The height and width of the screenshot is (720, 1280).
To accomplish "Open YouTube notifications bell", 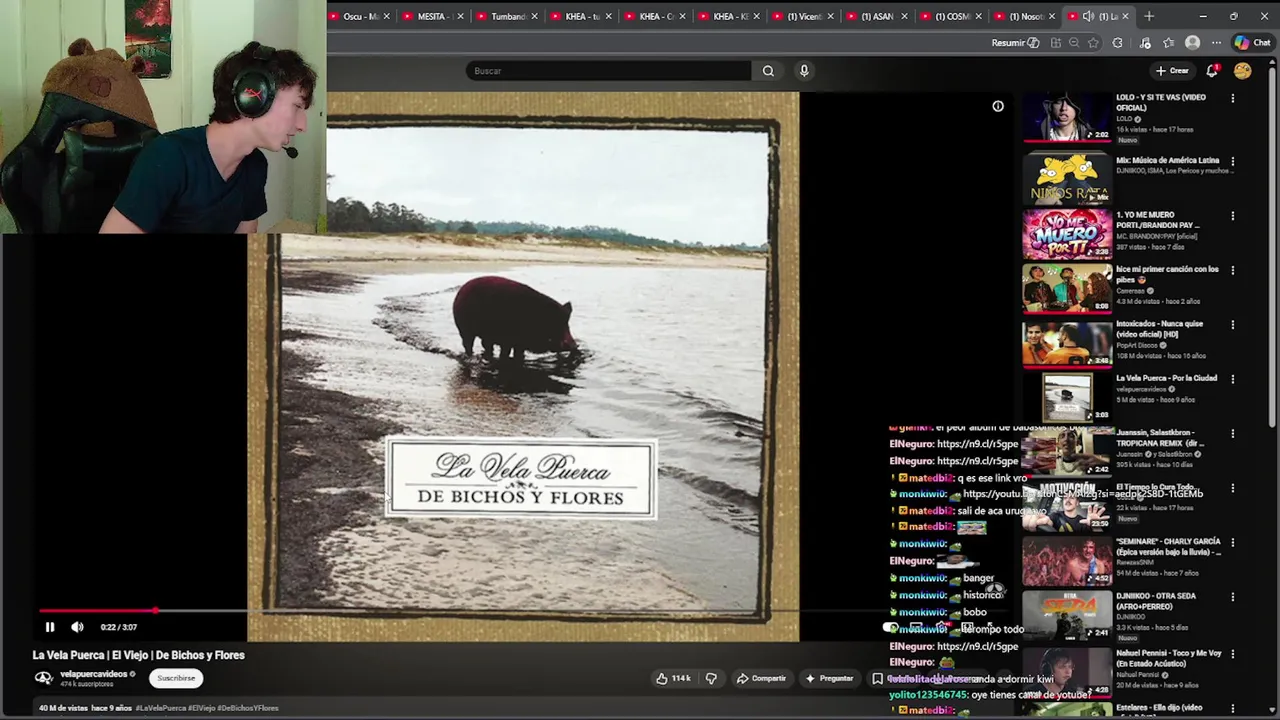I will (1212, 71).
